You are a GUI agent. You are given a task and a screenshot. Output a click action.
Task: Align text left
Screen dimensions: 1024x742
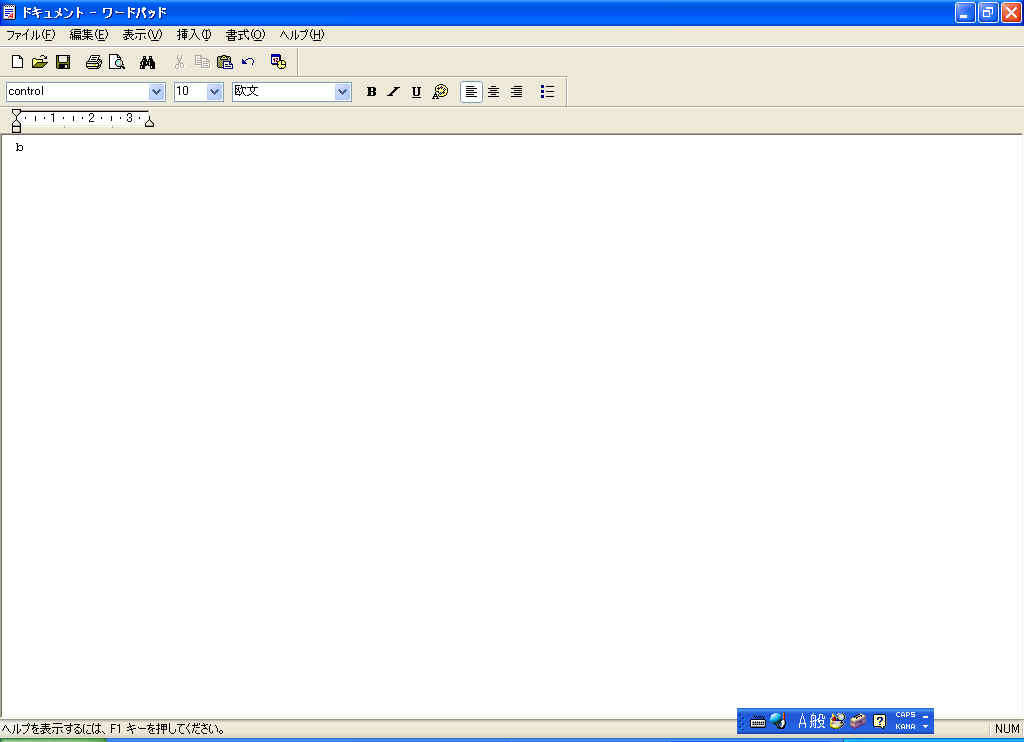click(x=471, y=91)
